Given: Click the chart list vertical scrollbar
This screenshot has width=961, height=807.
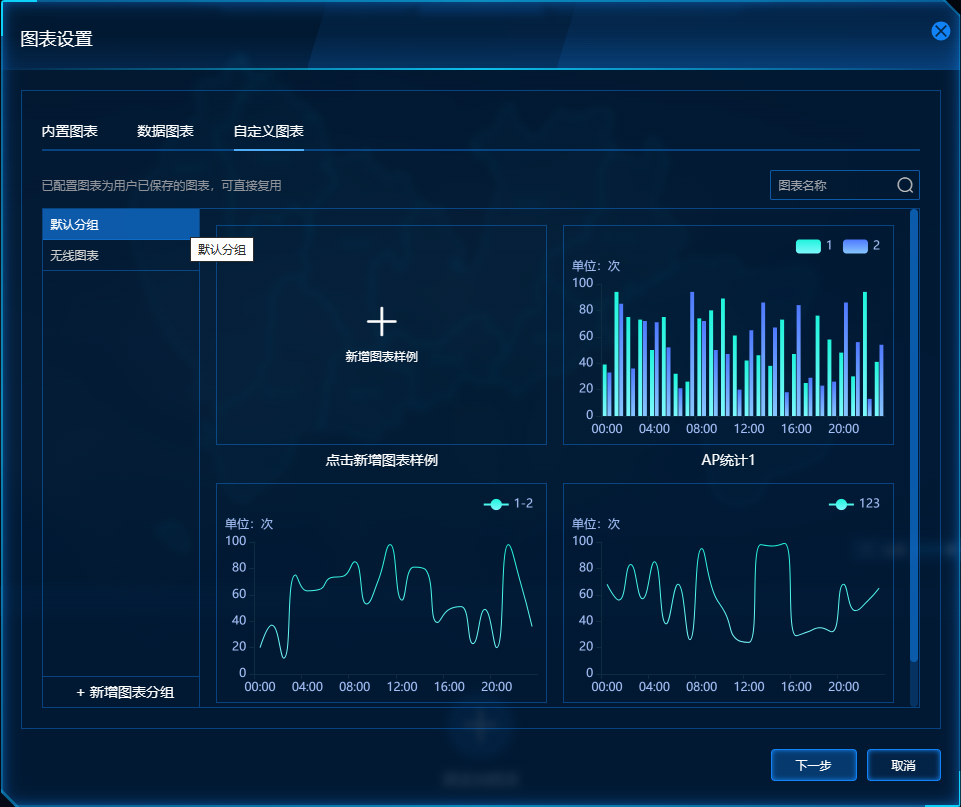Looking at the screenshot, I should tap(914, 435).
